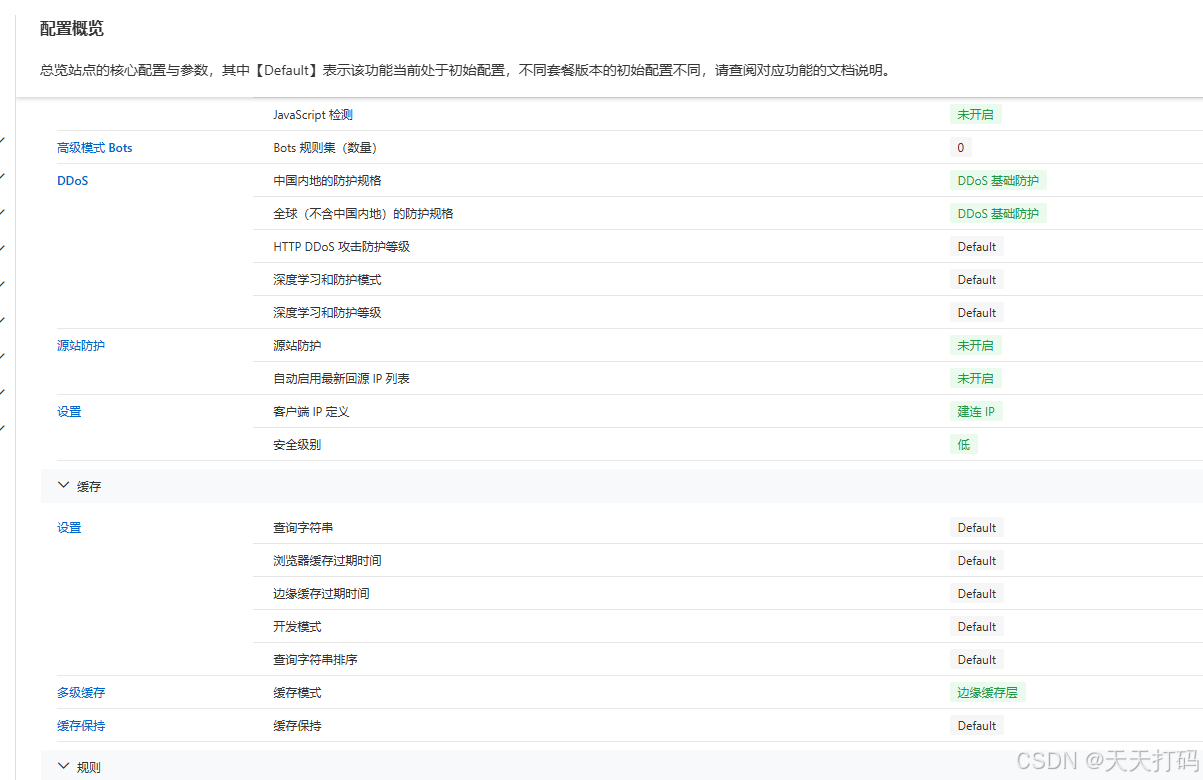Open the cache 设置 link beside 查询字符串
This screenshot has width=1203, height=780.
click(69, 528)
